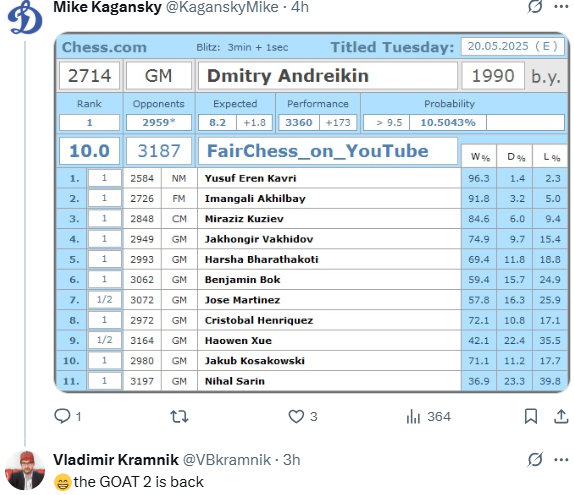
Task: Click the reply speech bubble icon
Action: (x=62, y=416)
